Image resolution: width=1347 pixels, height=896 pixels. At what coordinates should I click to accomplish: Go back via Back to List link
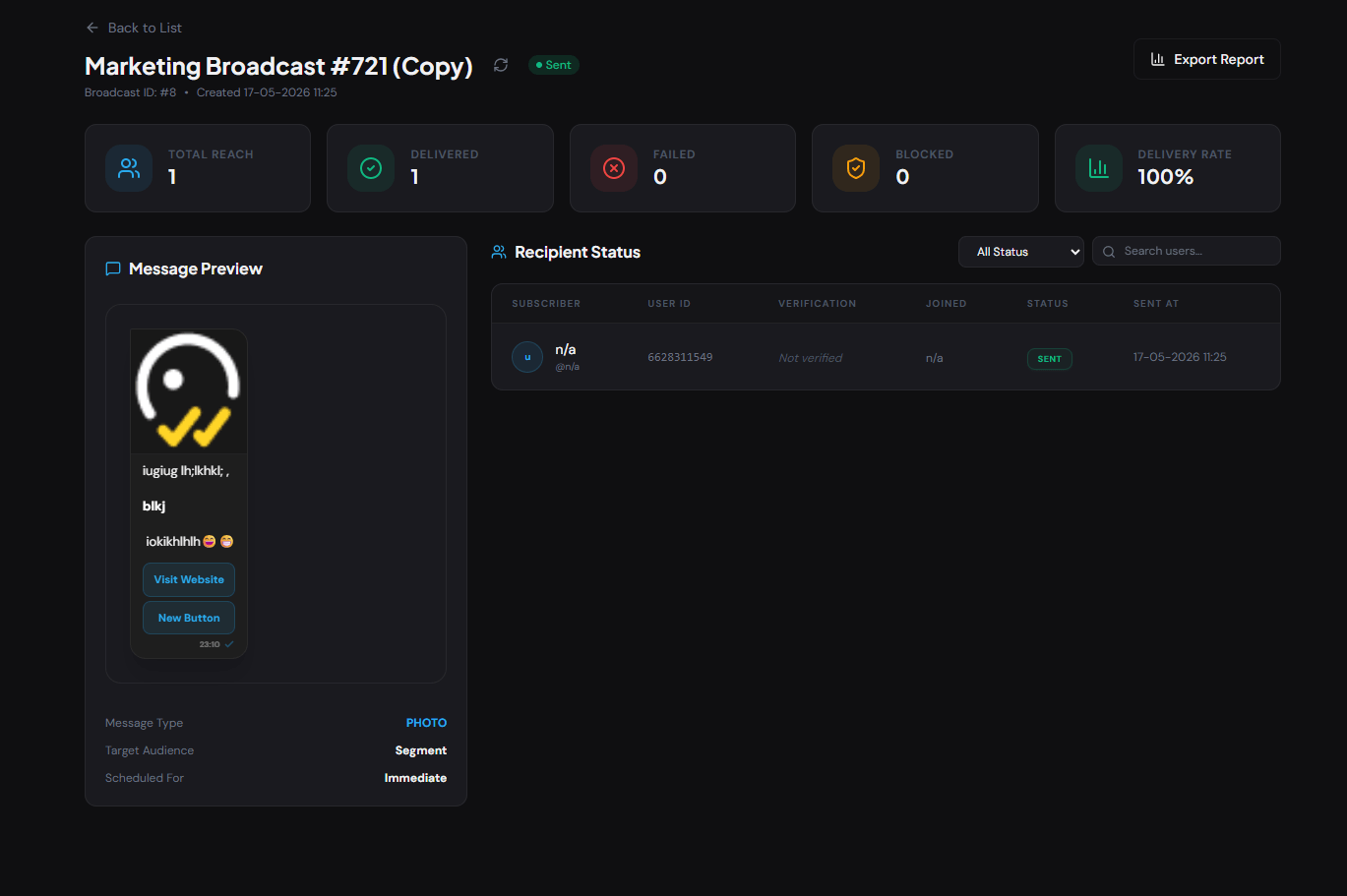[x=133, y=28]
